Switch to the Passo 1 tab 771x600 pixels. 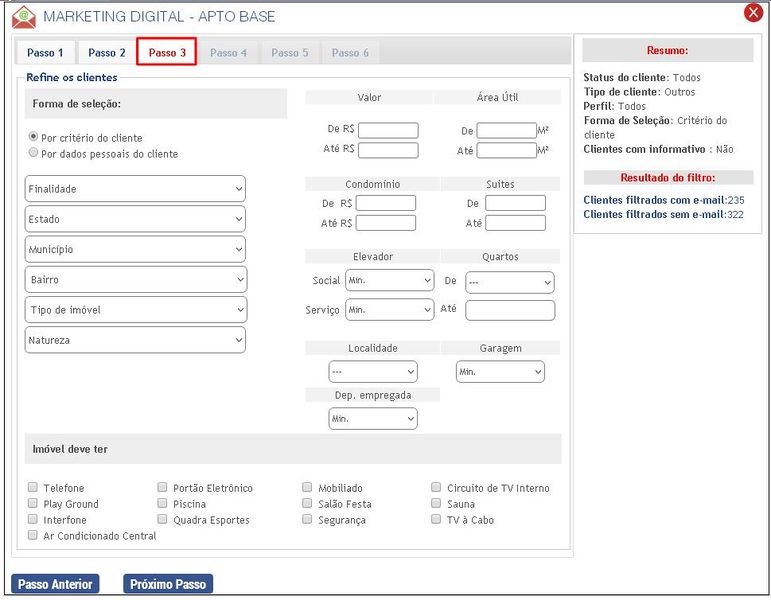(x=45, y=53)
